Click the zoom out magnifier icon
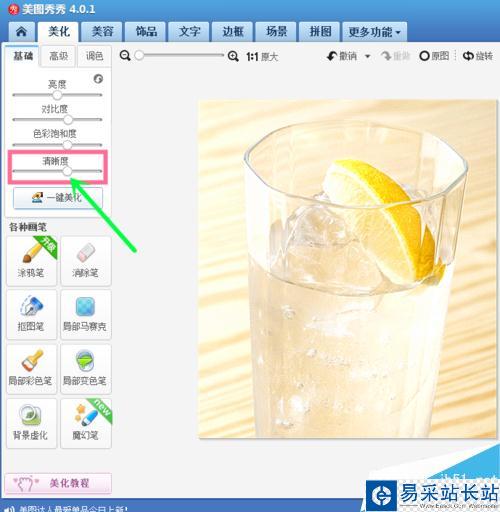The height and width of the screenshot is (512, 500). [x=125, y=56]
